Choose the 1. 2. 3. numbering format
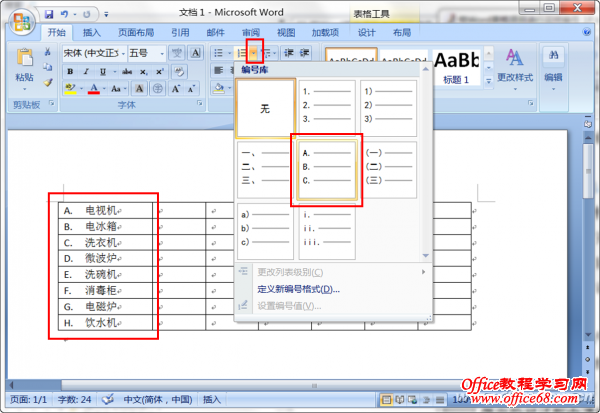The image size is (600, 413). pos(326,106)
